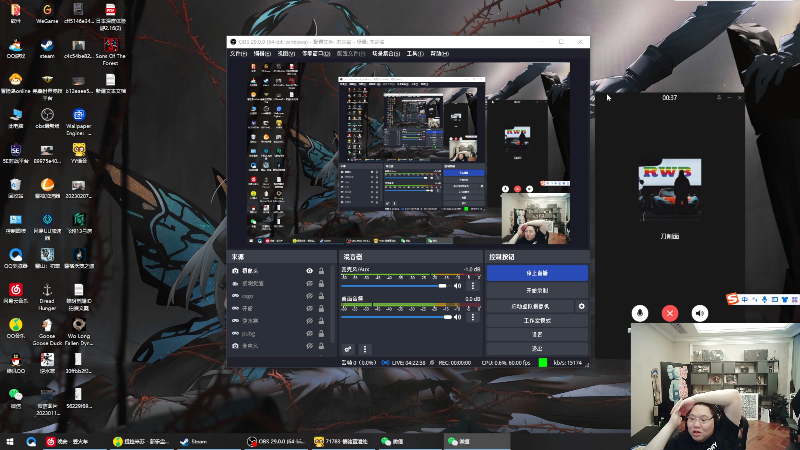Open the Recycle Bin desktop icon
Image resolution: width=800 pixels, height=450 pixels.
(x=16, y=188)
